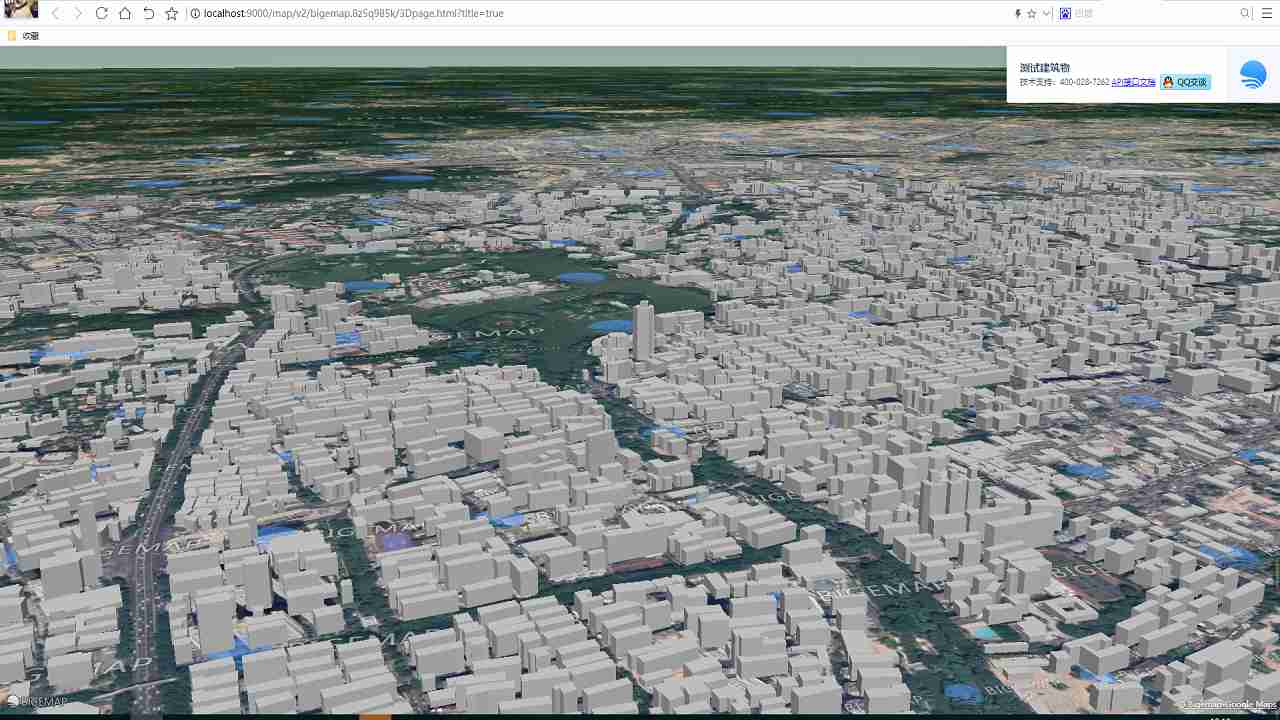Image resolution: width=1280 pixels, height=720 pixels.
Task: Click the QQ chat button
Action: (x=1185, y=82)
